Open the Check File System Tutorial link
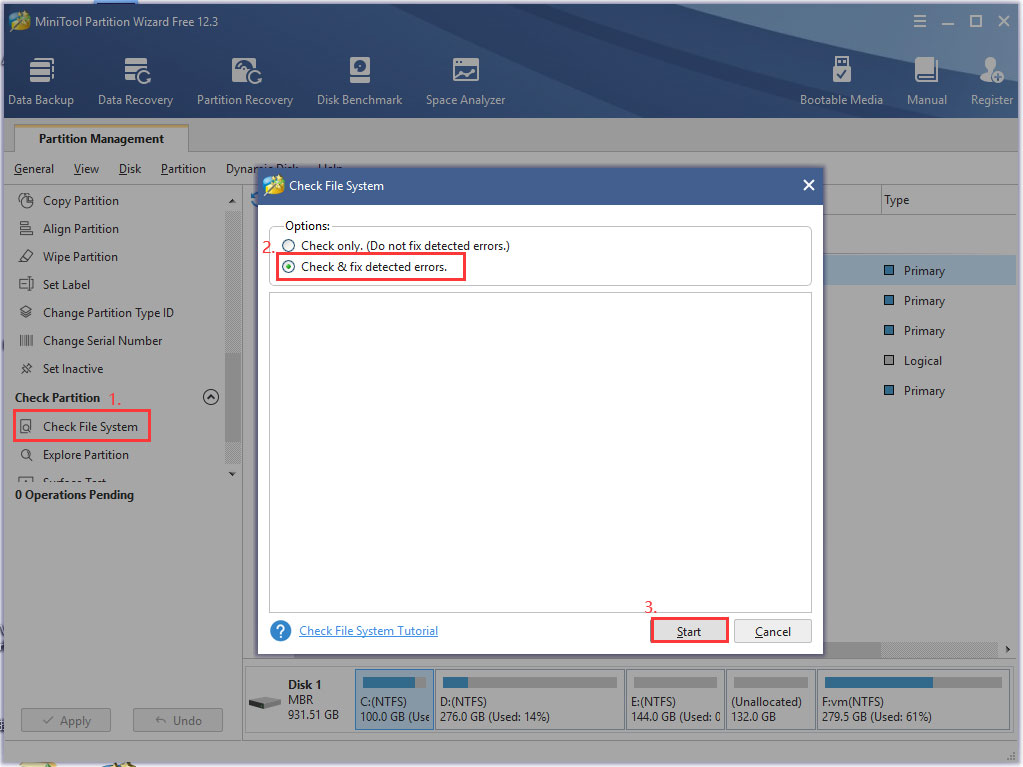This screenshot has width=1023, height=767. click(x=369, y=631)
